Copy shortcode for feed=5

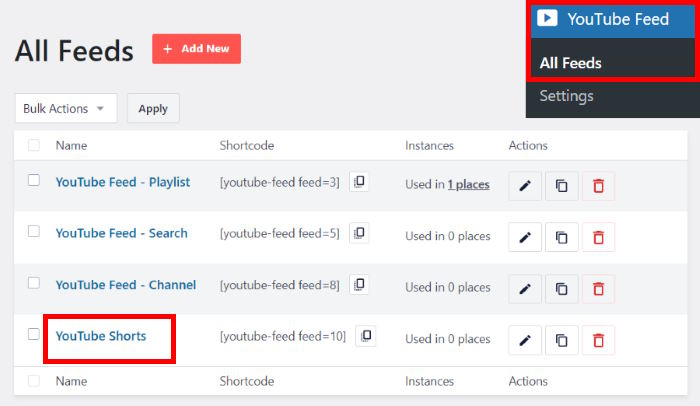(x=359, y=233)
